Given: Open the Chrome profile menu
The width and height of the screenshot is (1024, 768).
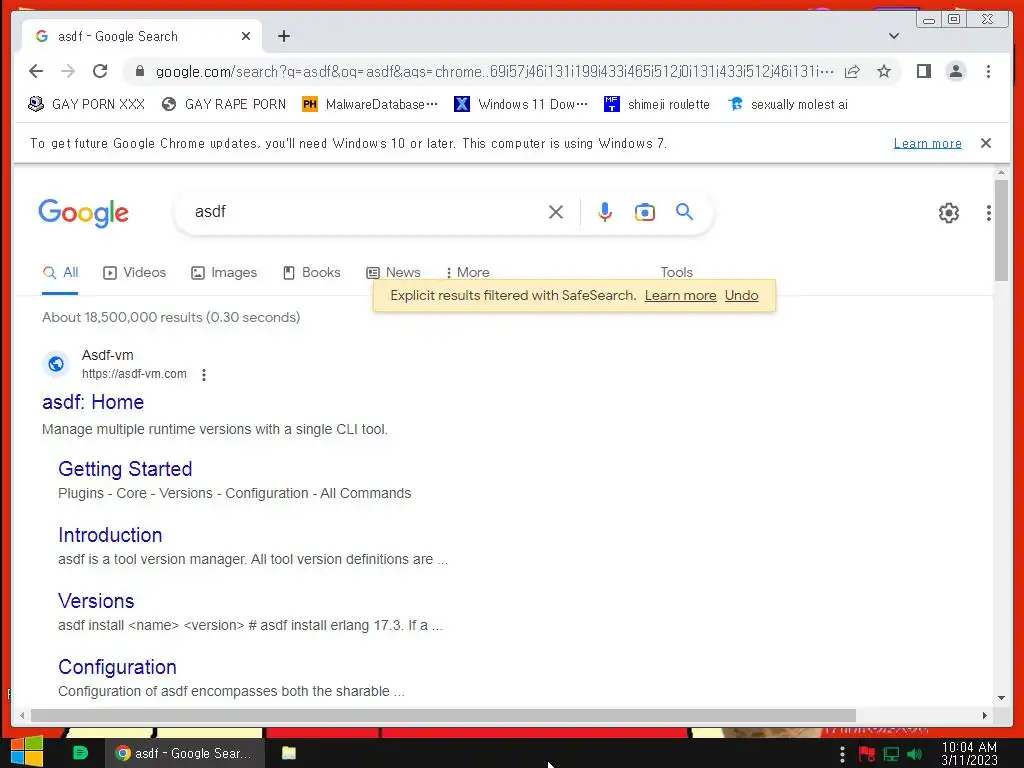Looking at the screenshot, I should (x=955, y=71).
